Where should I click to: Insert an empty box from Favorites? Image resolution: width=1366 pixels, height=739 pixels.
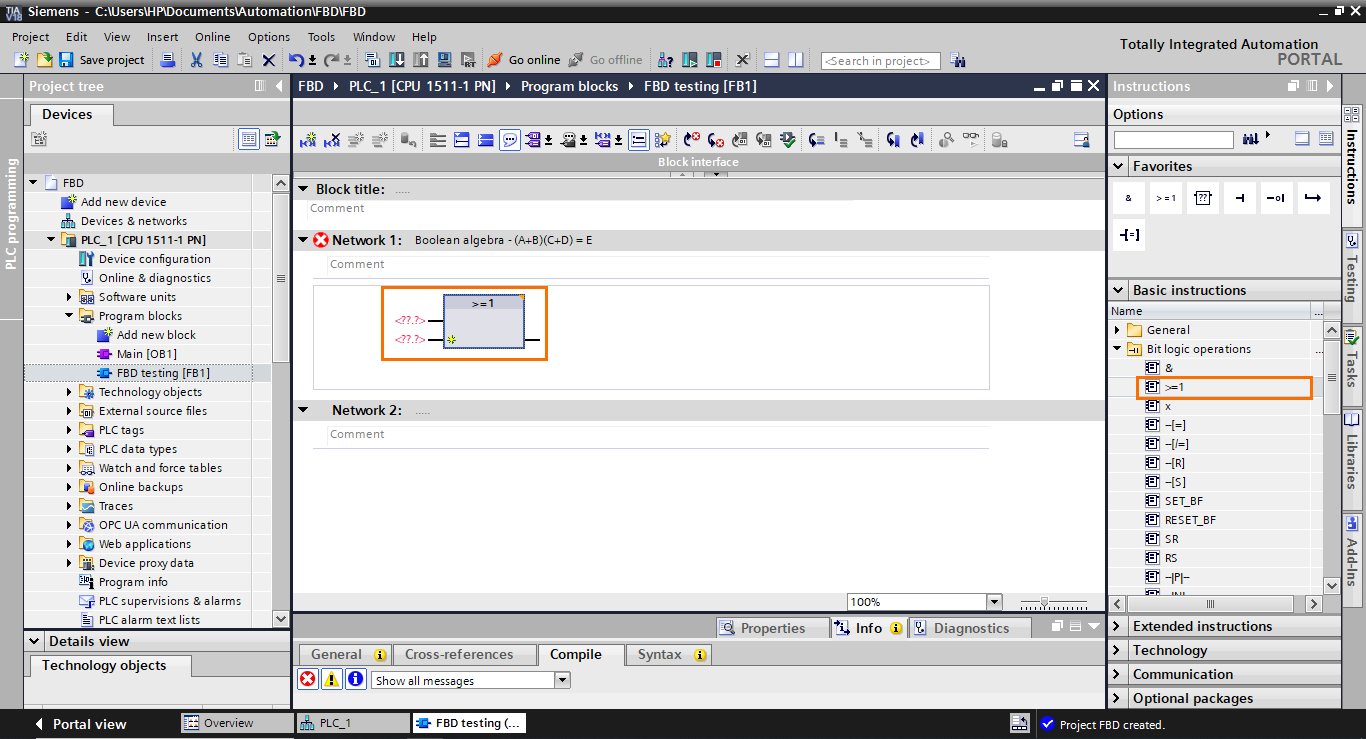click(x=1203, y=197)
